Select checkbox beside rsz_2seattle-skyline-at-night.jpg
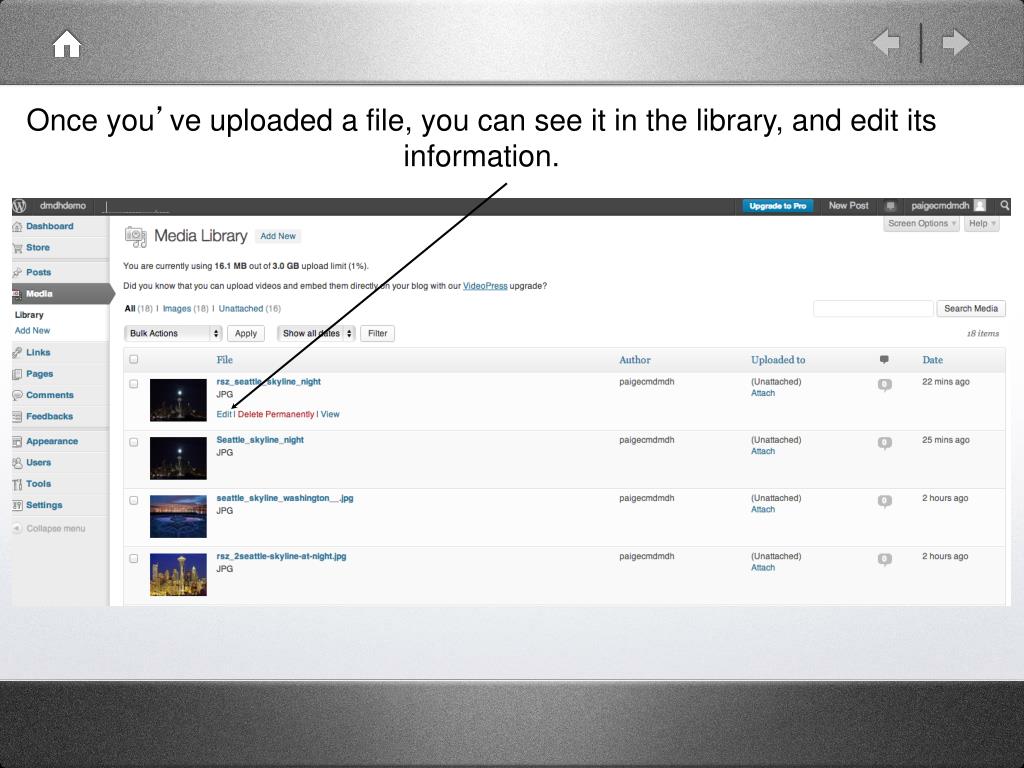 click(134, 558)
